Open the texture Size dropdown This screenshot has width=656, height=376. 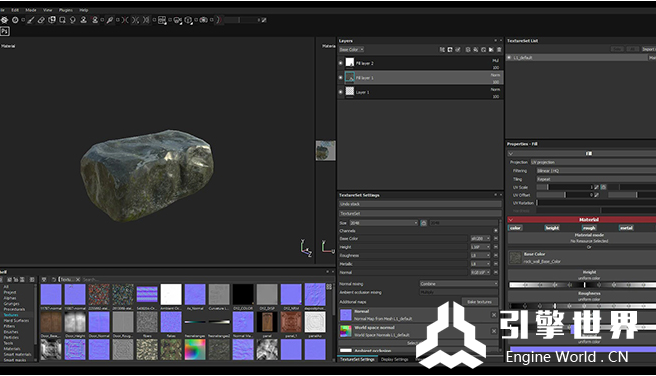tap(384, 223)
